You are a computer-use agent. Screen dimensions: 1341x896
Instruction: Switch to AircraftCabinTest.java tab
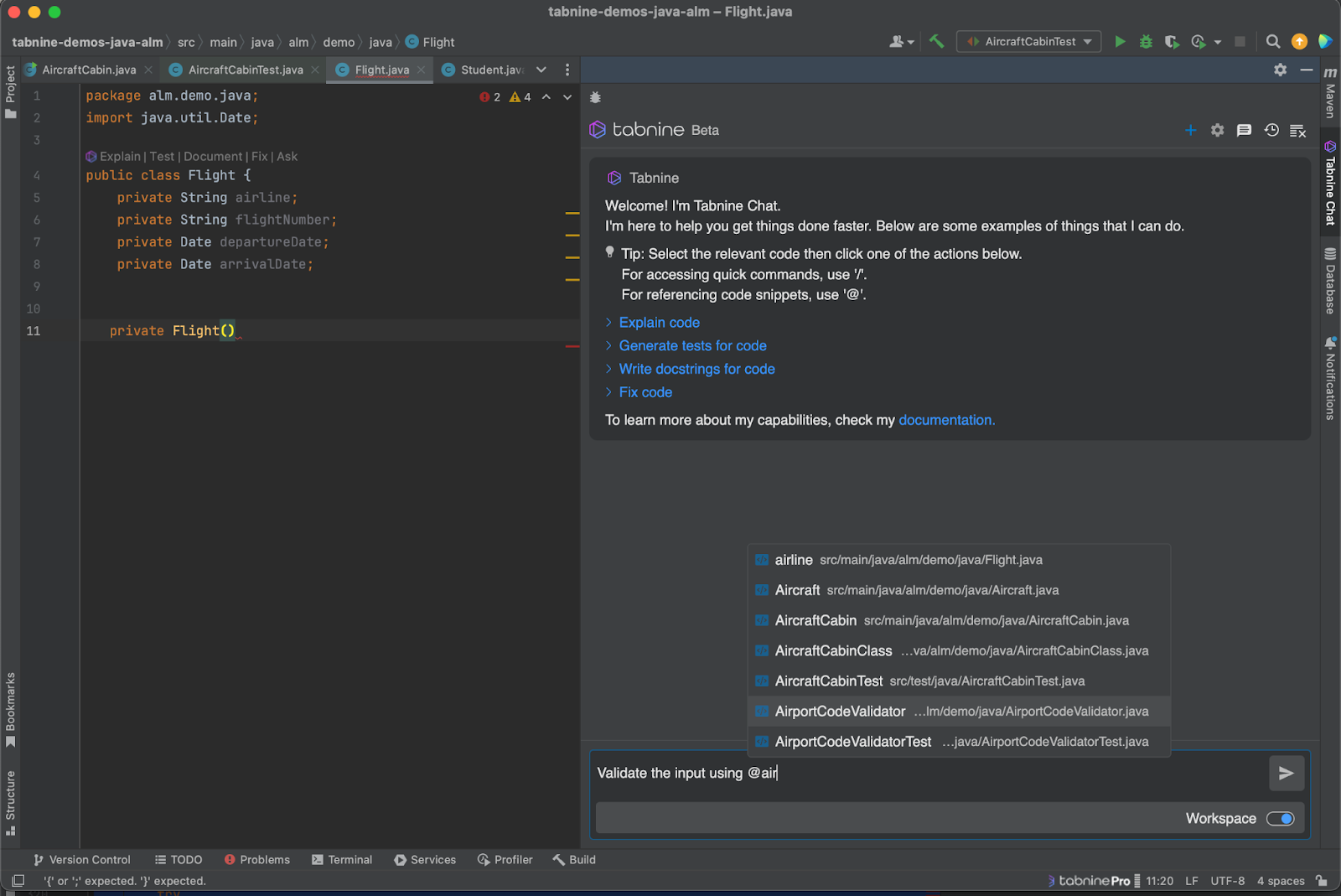tap(245, 70)
